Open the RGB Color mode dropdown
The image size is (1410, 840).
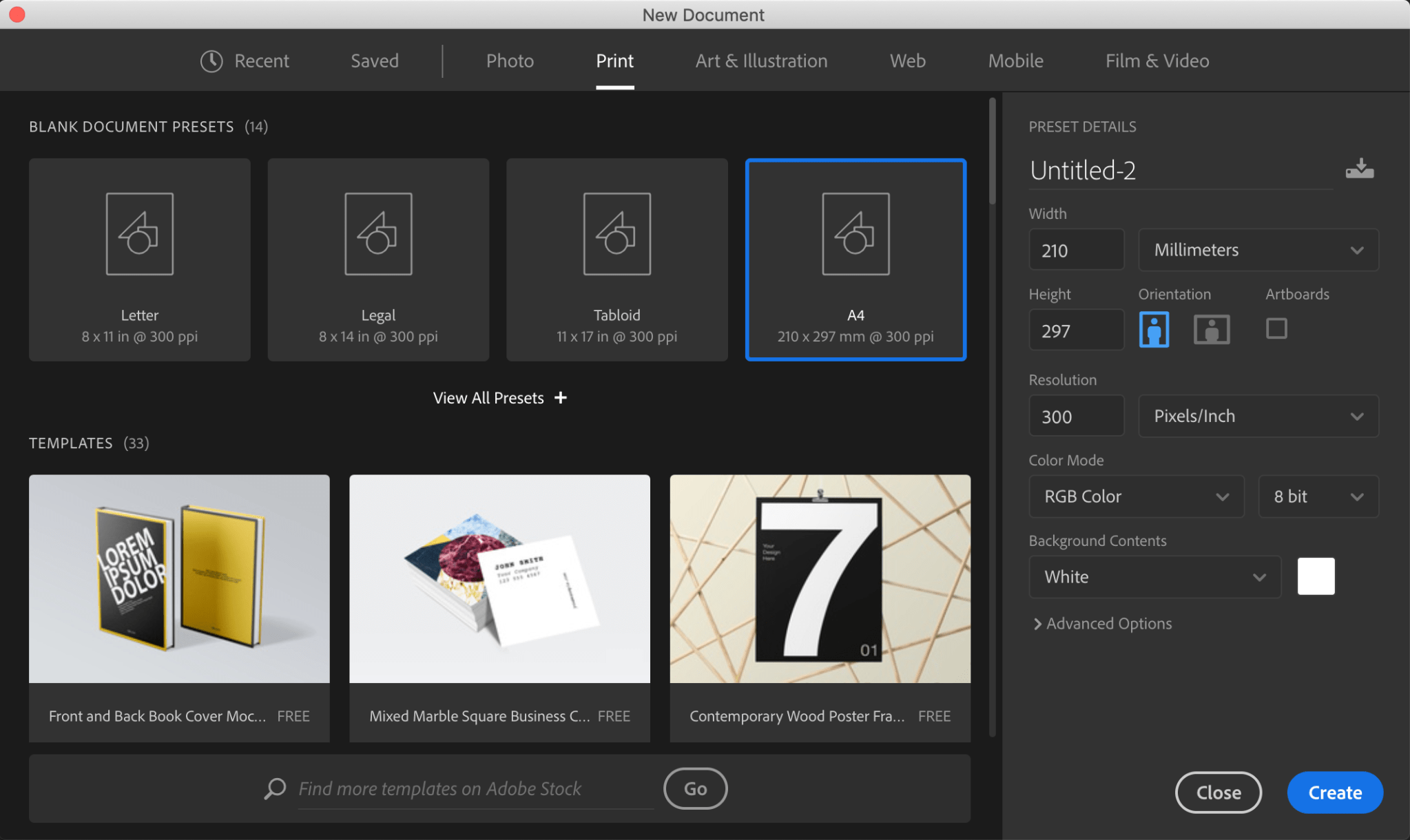coord(1136,496)
